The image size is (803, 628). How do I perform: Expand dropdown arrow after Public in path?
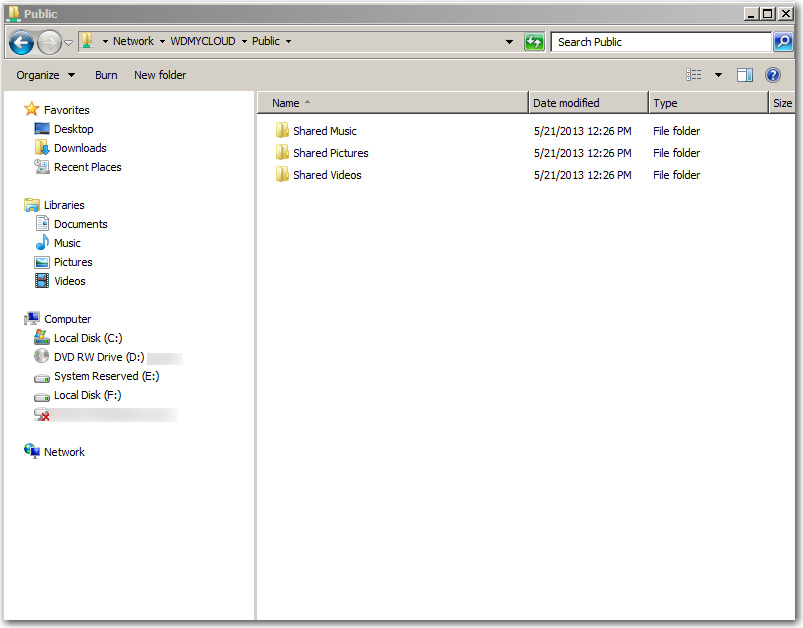click(288, 41)
